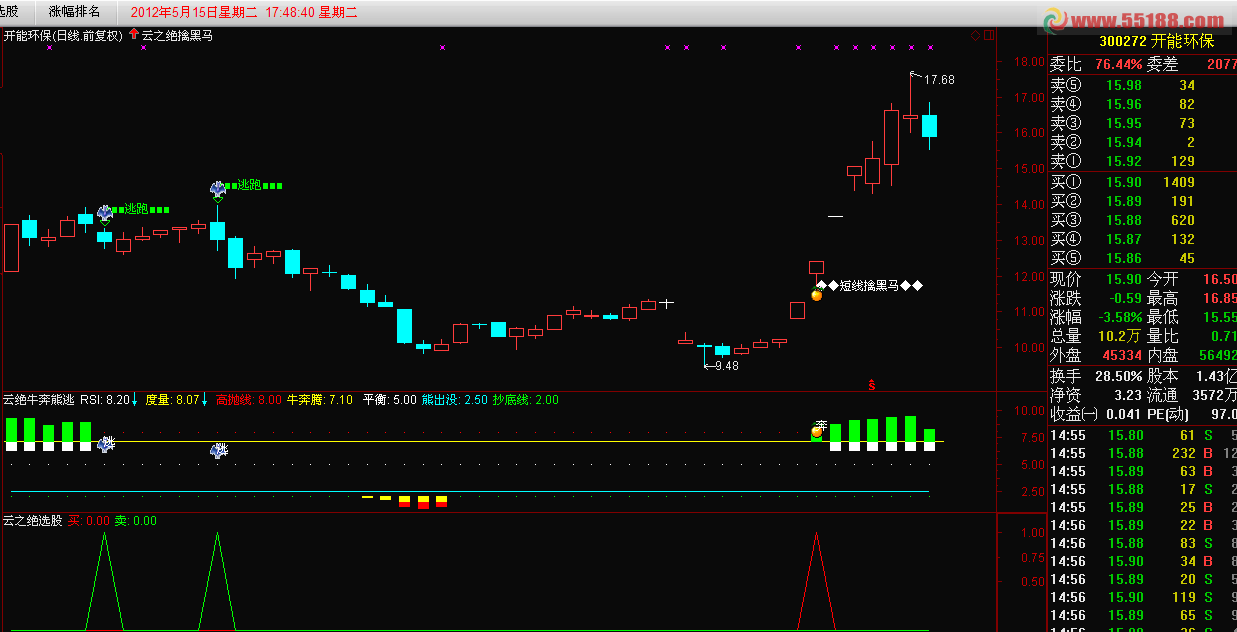Click the blue arrow after RSI: 8.20
The height and width of the screenshot is (632, 1237).
point(135,400)
